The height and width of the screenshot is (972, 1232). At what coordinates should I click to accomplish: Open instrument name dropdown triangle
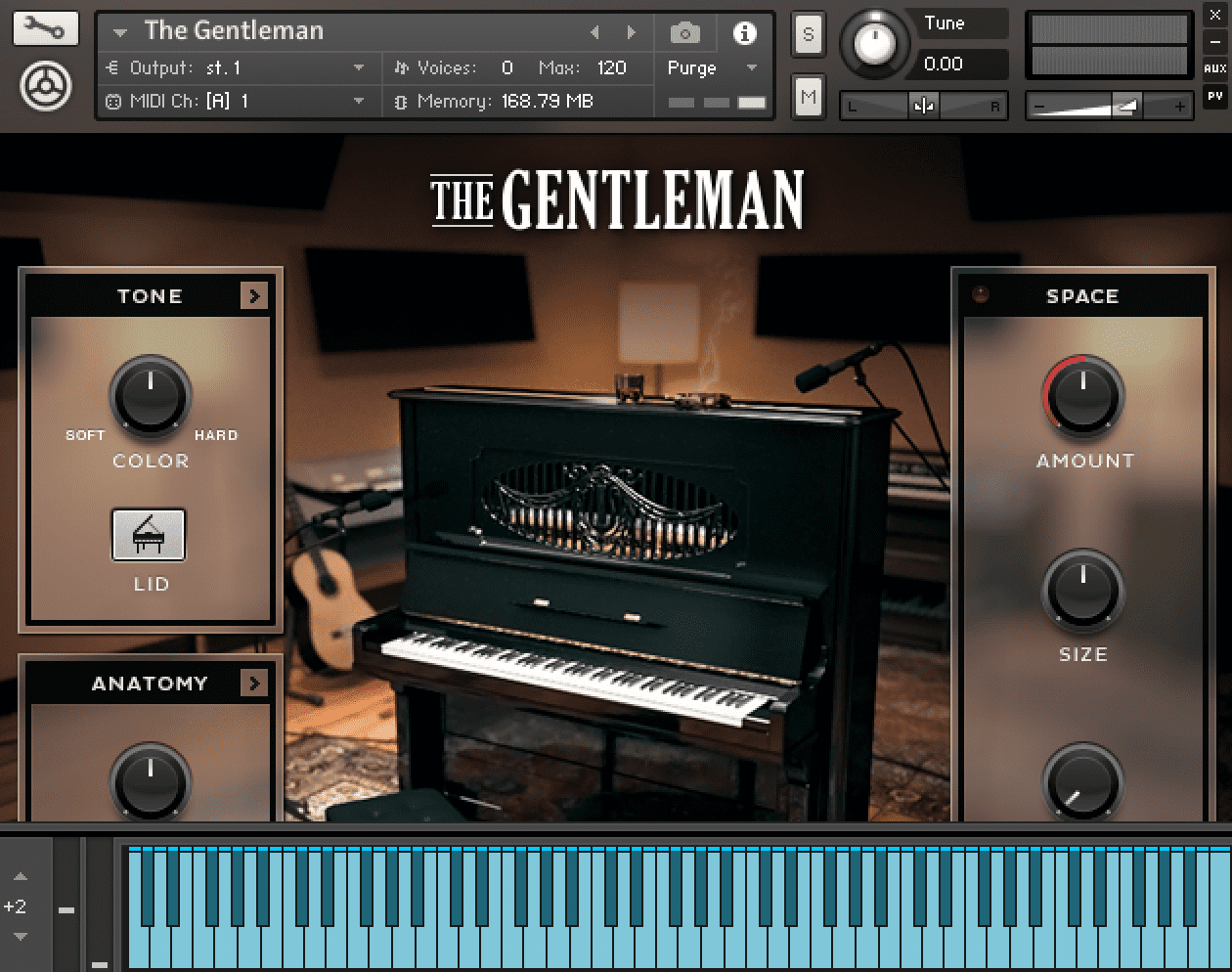120,32
